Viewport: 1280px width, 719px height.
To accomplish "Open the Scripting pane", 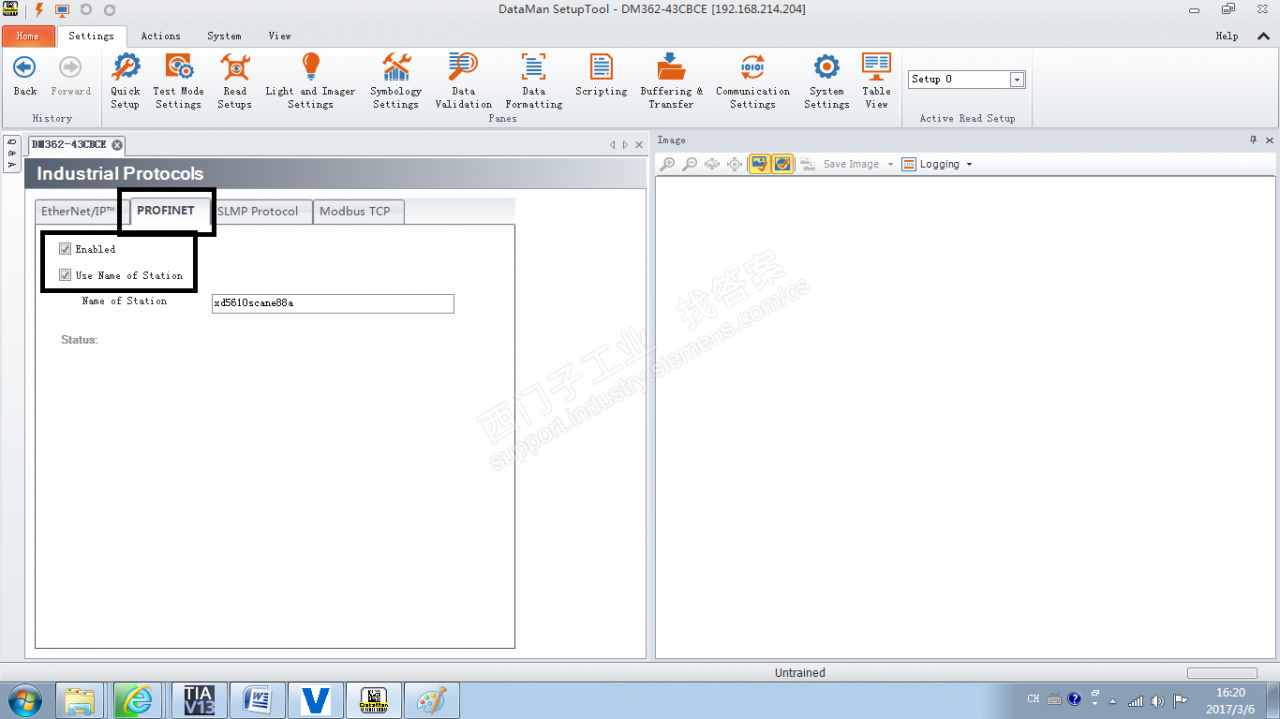I will pyautogui.click(x=601, y=76).
